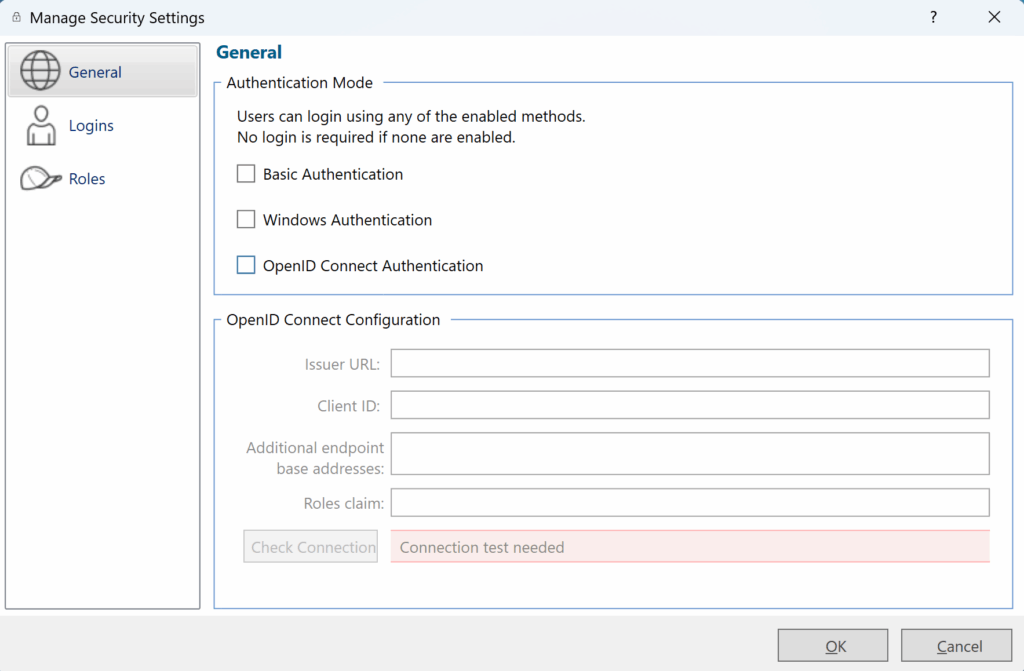Select the globe icon for General settings
Image resolution: width=1024 pixels, height=671 pixels.
coord(40,70)
